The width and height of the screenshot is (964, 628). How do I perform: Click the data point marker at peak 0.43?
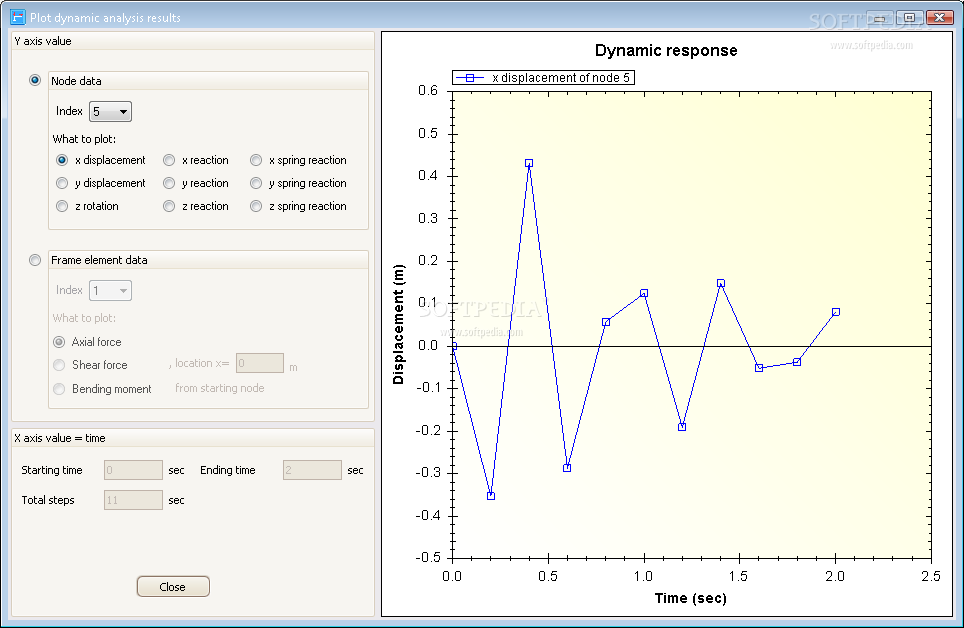point(529,163)
